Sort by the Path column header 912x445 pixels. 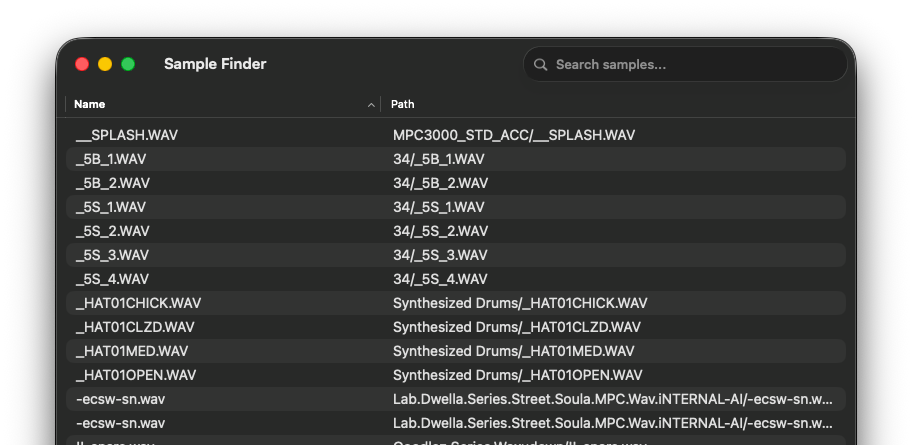(x=403, y=104)
